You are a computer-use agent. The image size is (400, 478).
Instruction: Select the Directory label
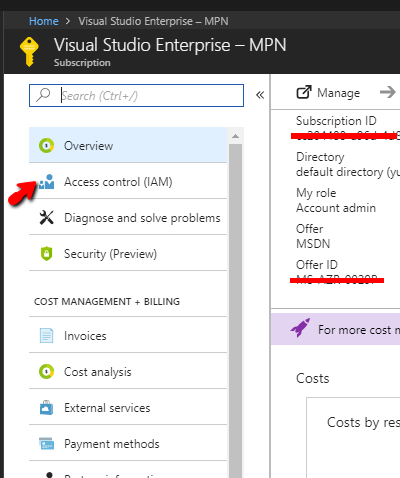(x=320, y=157)
